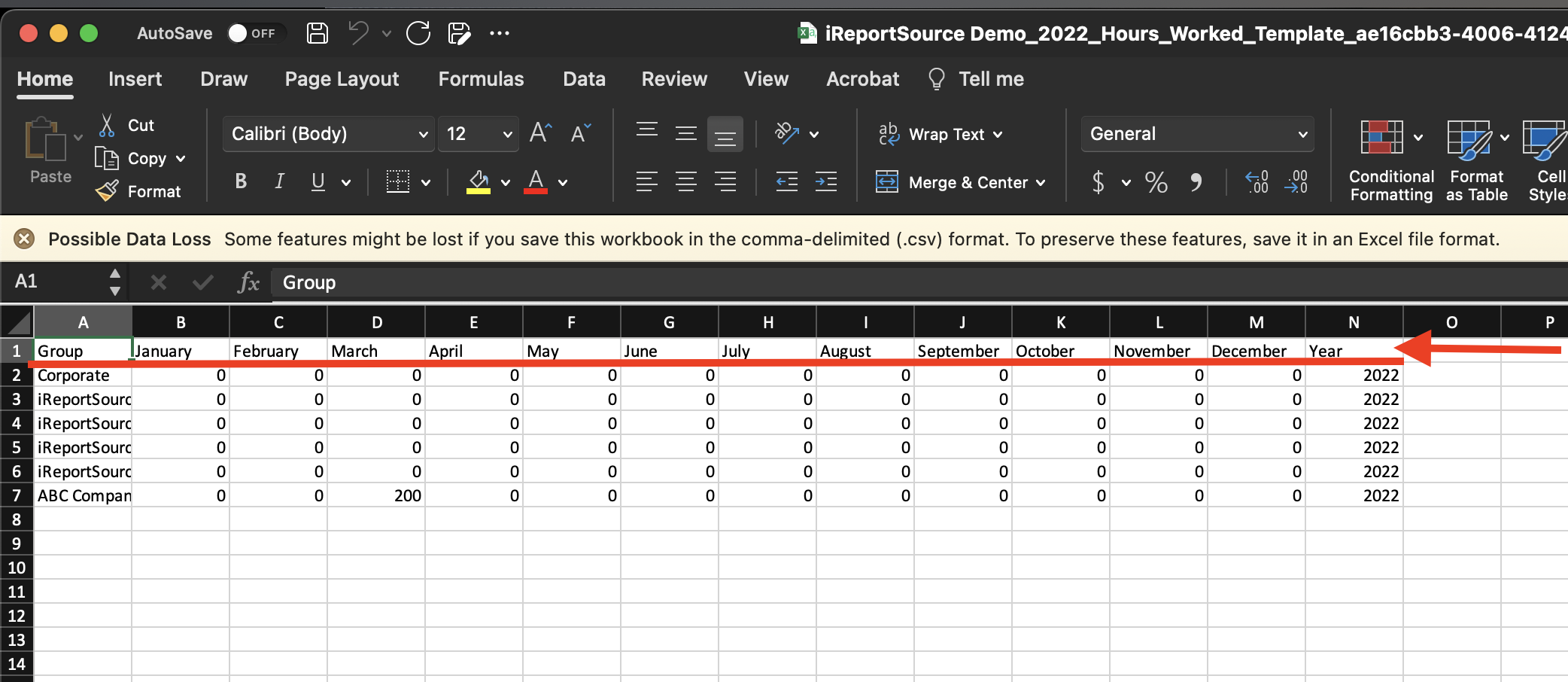
Task: Click the increase decimal icon
Action: [x=1257, y=182]
